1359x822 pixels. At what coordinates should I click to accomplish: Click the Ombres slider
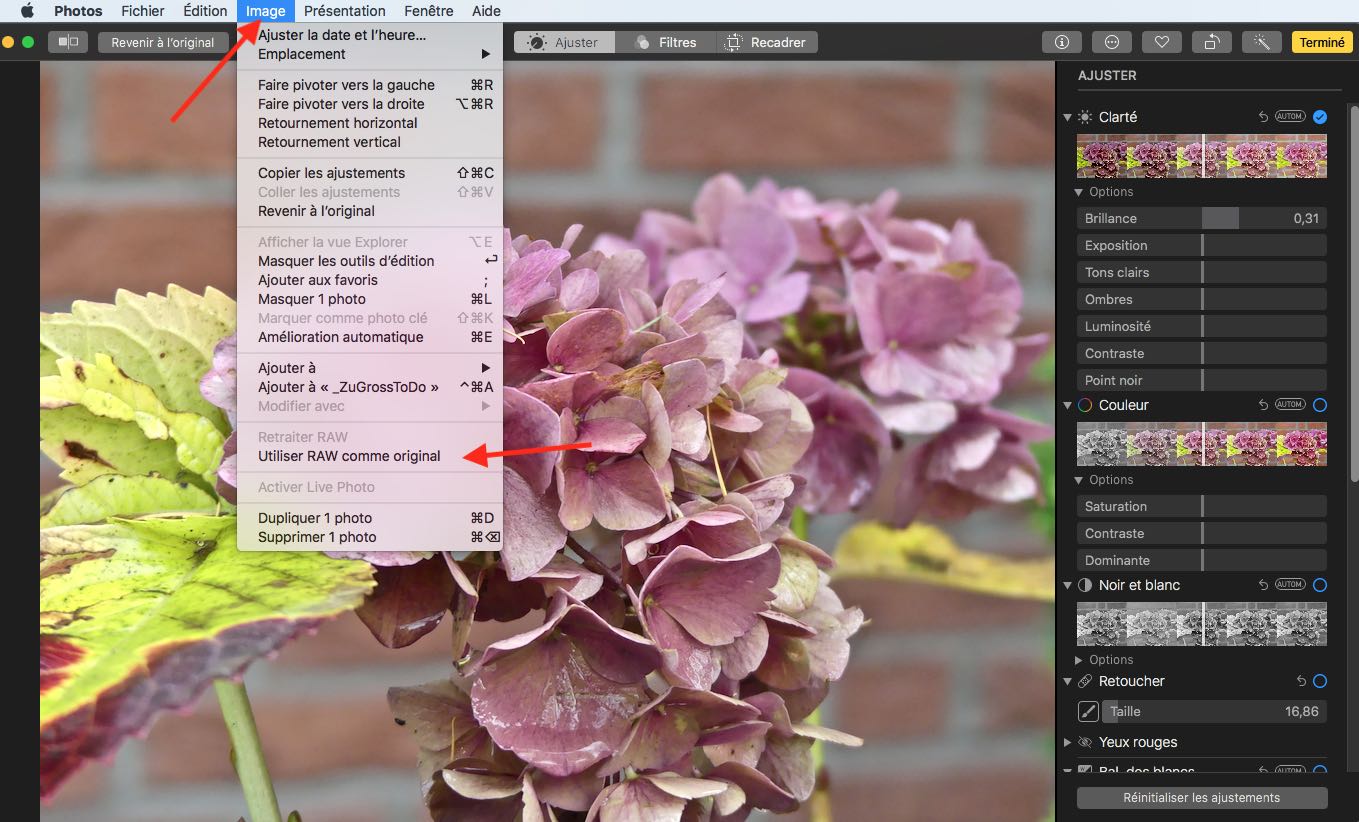pyautogui.click(x=1202, y=299)
